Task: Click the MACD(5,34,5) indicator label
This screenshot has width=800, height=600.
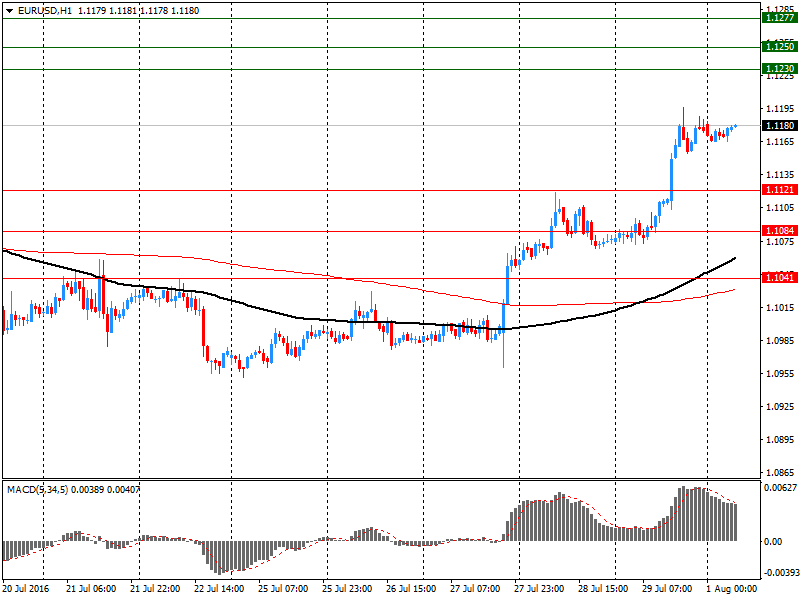Action: pos(37,490)
